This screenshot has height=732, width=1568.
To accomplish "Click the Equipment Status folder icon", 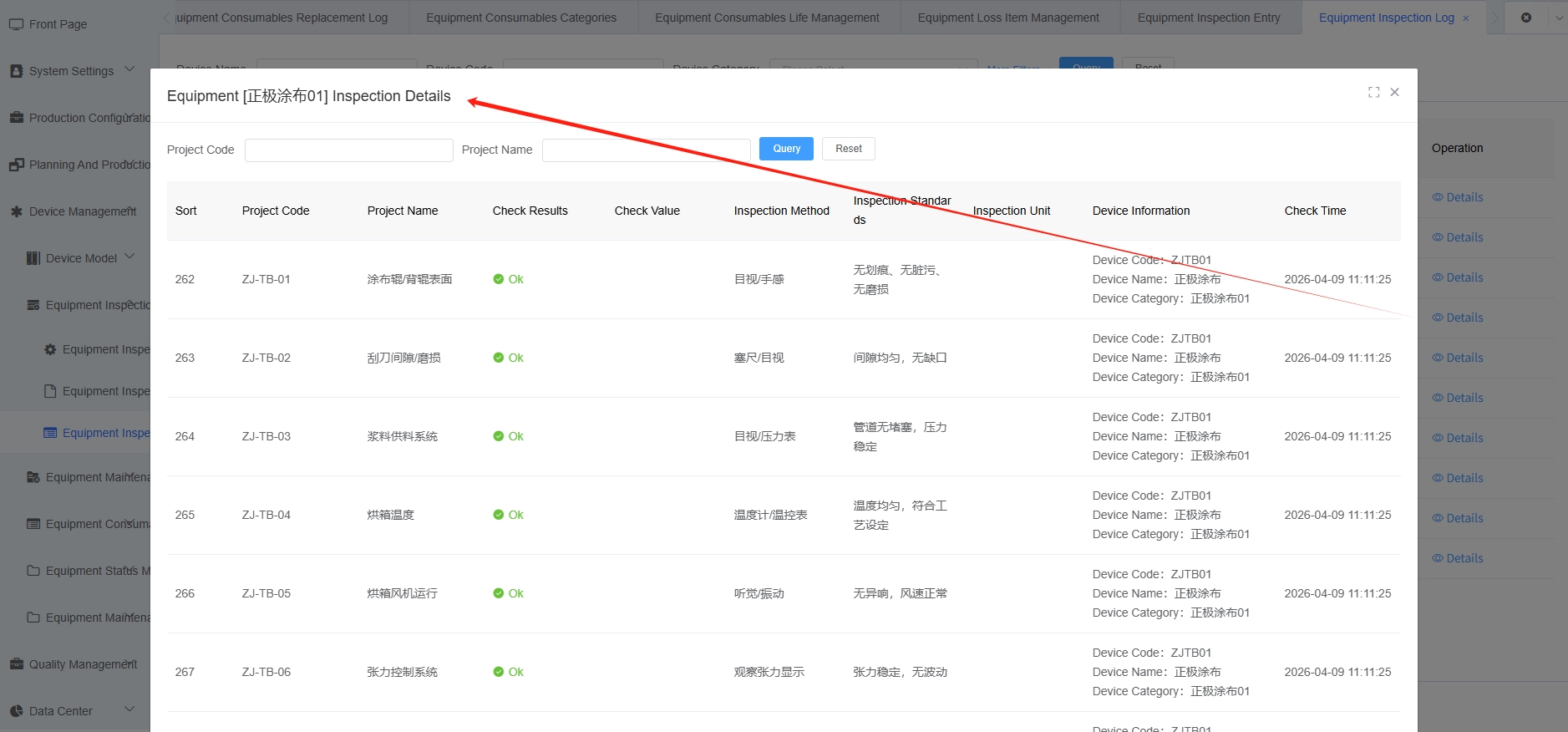I will pyautogui.click(x=33, y=571).
